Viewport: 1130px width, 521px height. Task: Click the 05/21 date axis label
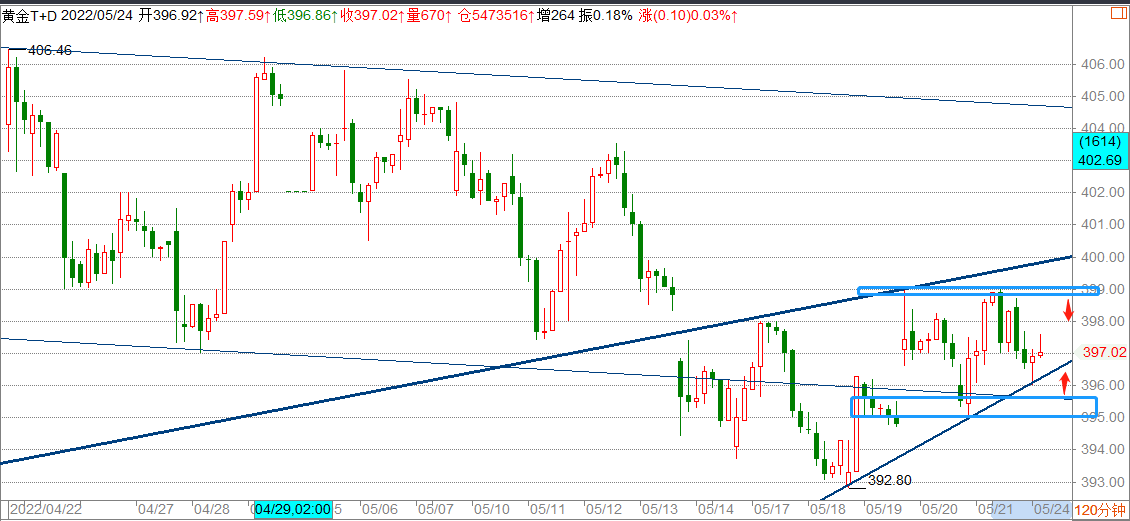point(997,509)
